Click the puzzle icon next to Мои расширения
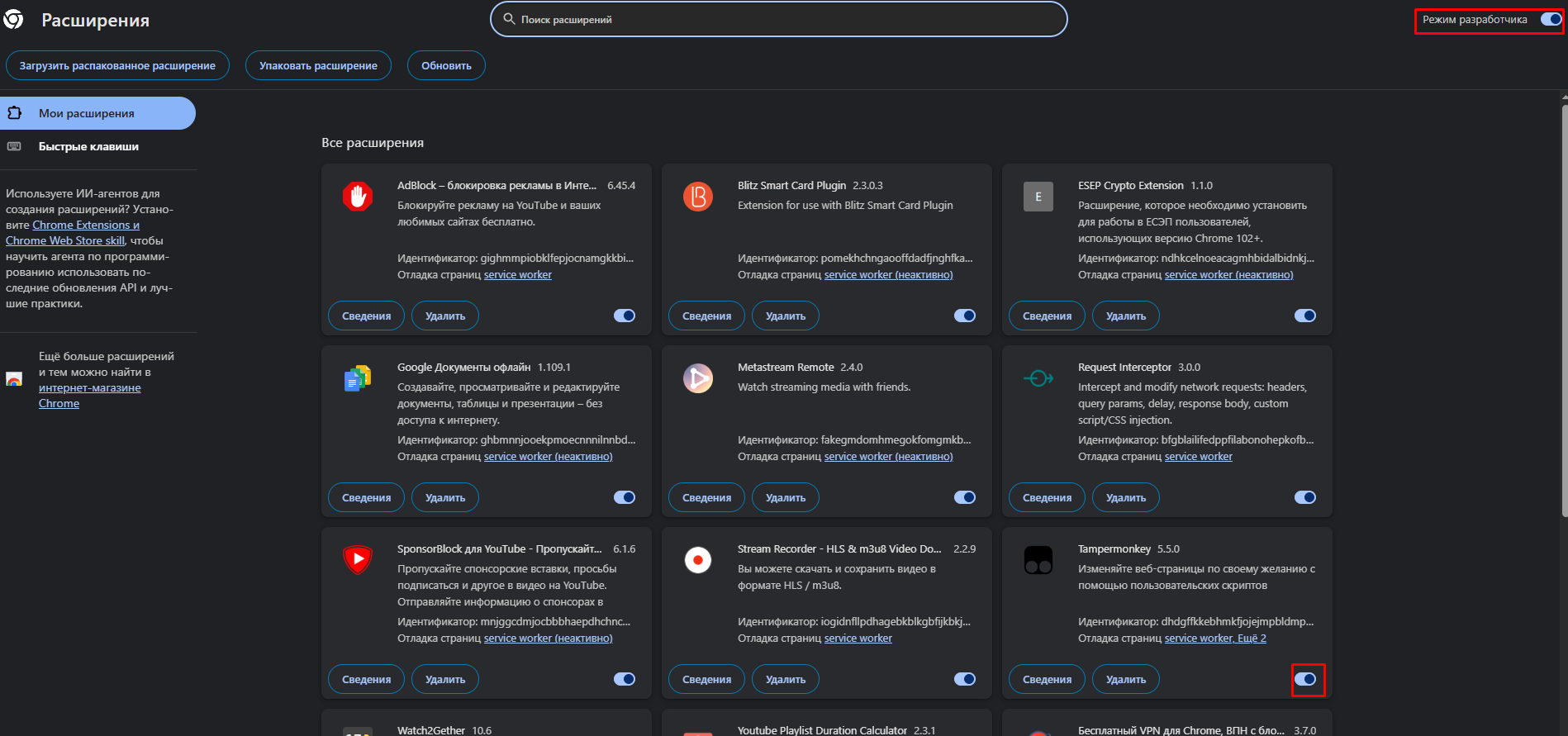Screen dimensions: 1568x736 (14, 112)
